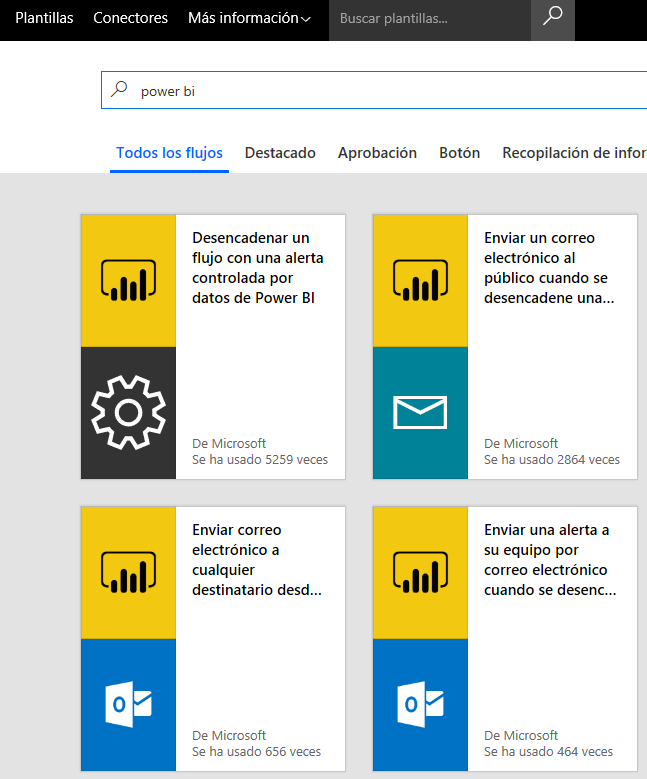The width and height of the screenshot is (647, 779).
Task: Click 'De Microsoft' above '5259 veces'
Action: click(x=229, y=443)
